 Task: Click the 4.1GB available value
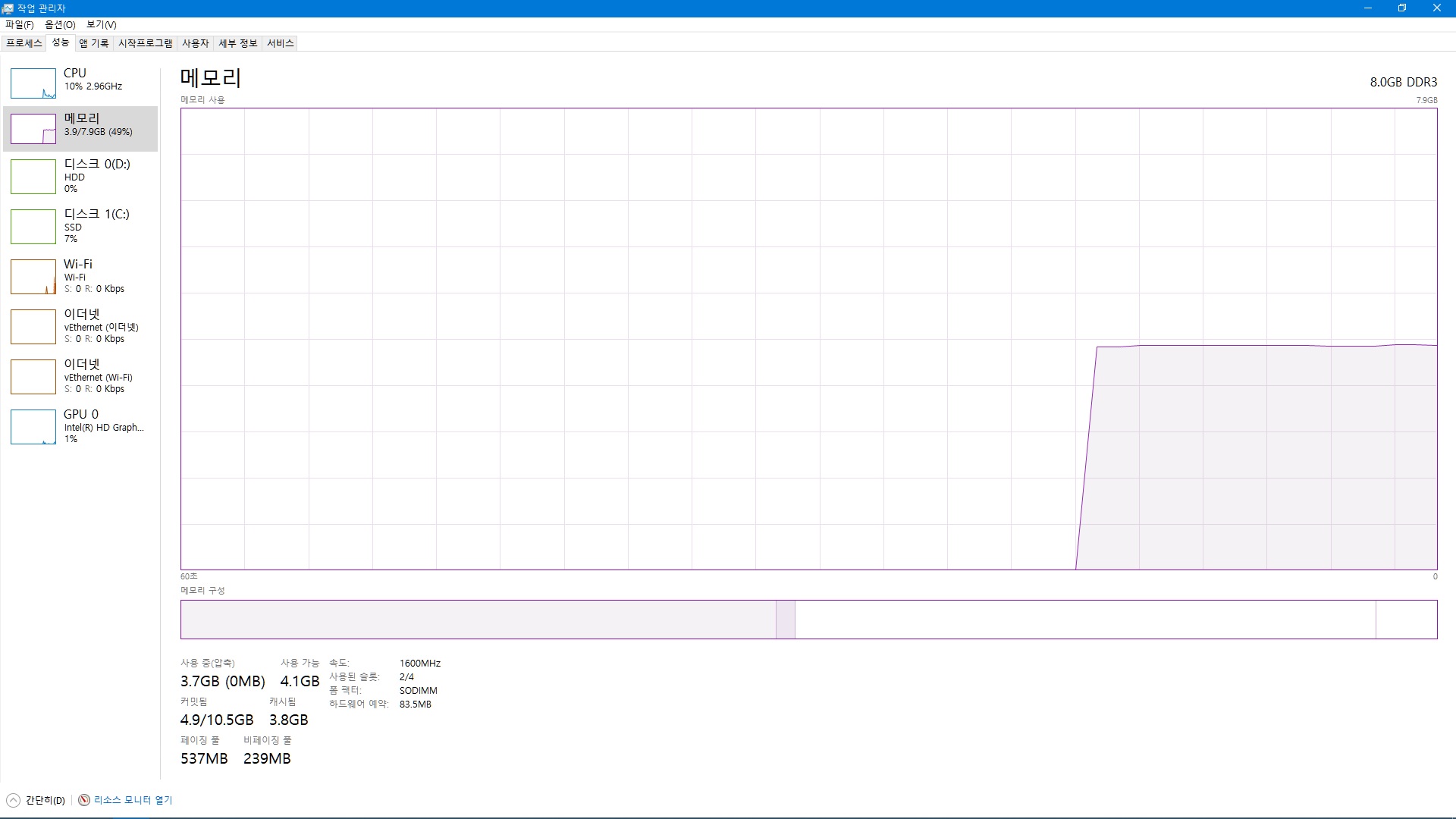[x=300, y=681]
